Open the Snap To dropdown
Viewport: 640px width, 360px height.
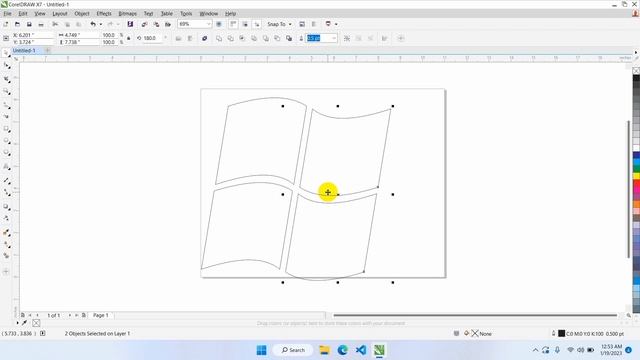pos(280,24)
